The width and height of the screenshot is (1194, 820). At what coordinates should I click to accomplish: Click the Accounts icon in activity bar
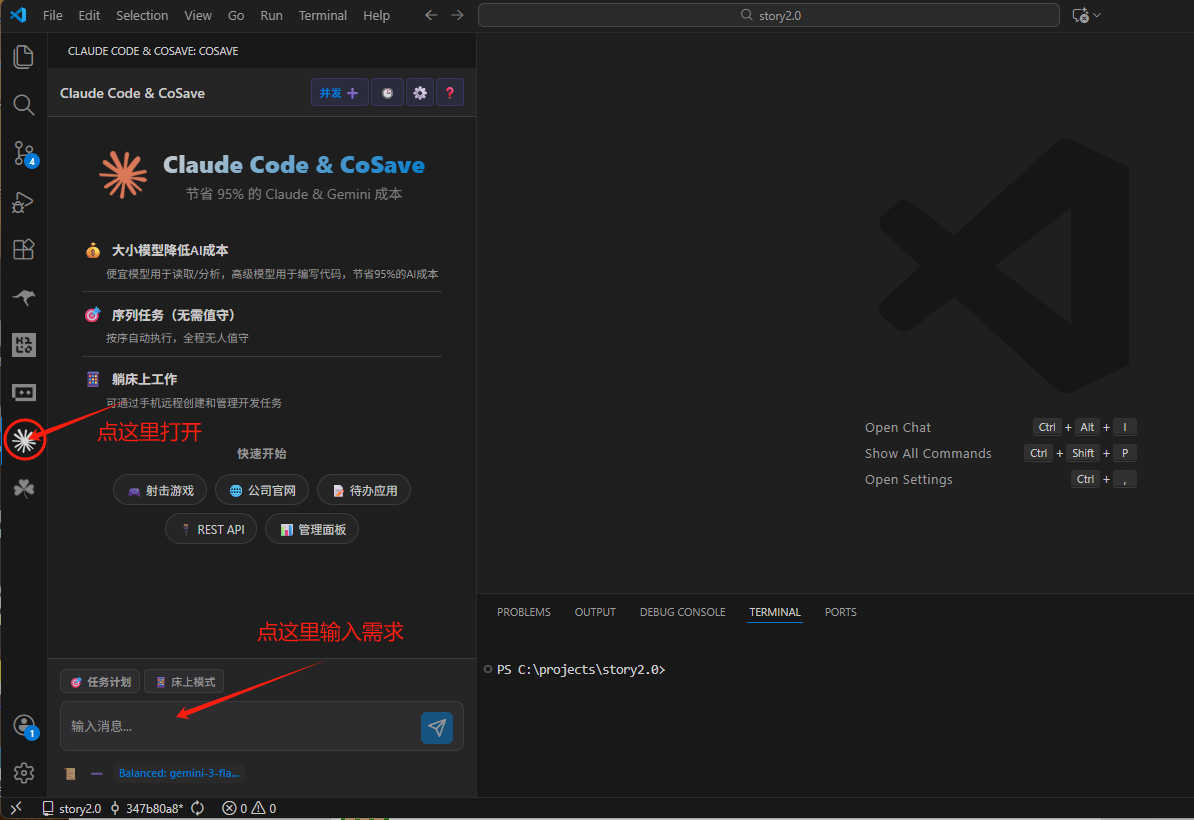24,726
